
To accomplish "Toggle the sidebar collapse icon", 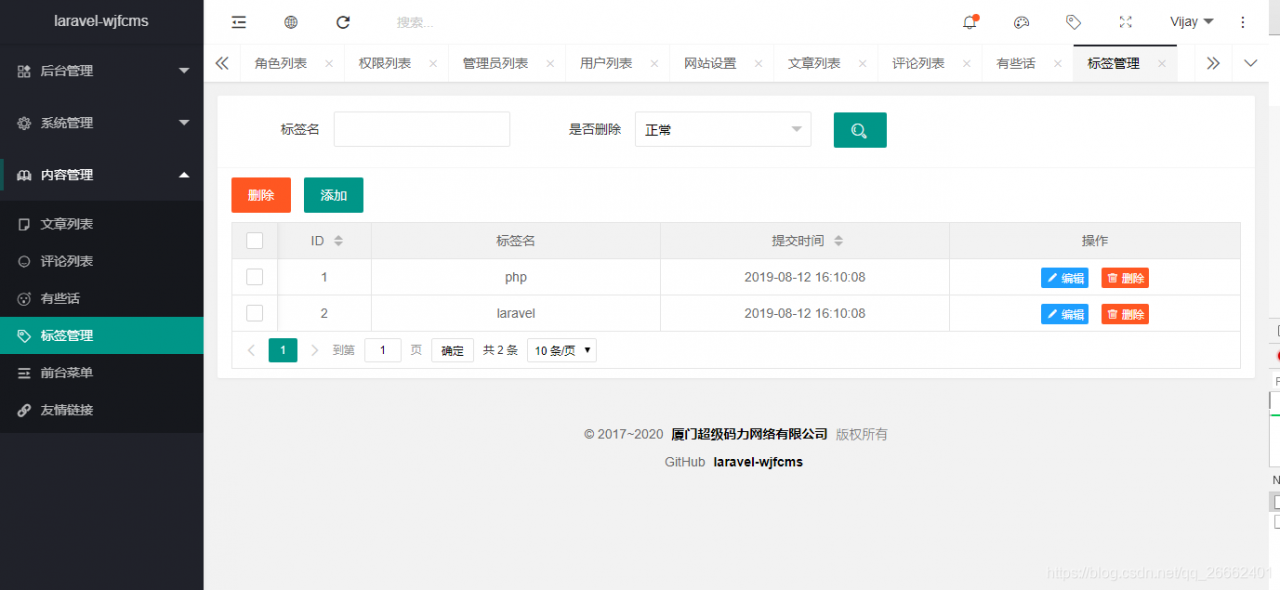I will pyautogui.click(x=238, y=22).
